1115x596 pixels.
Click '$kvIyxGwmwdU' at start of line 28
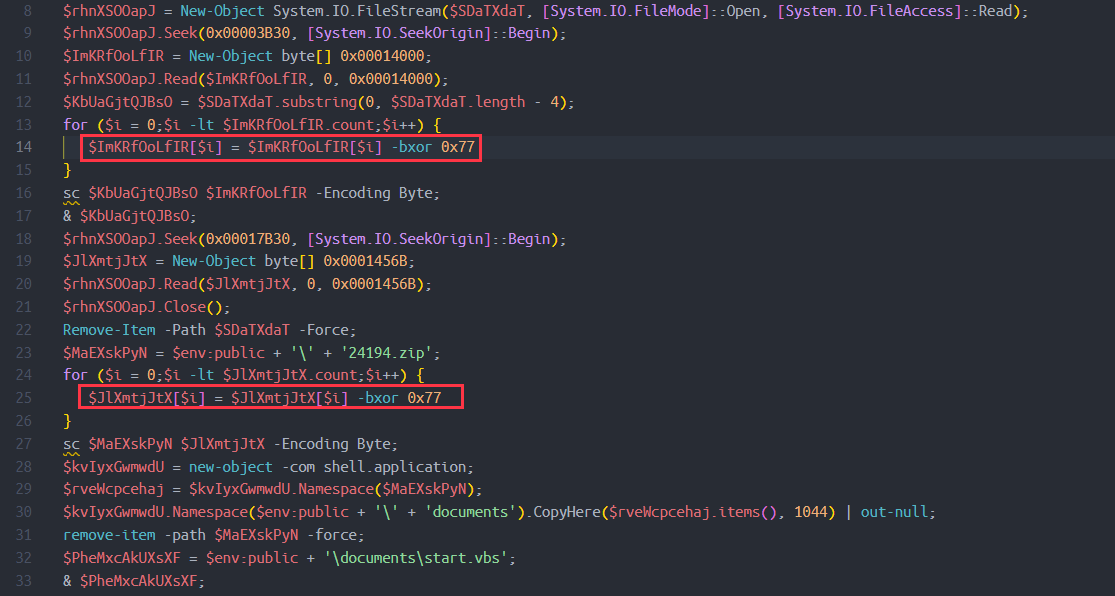click(x=113, y=467)
